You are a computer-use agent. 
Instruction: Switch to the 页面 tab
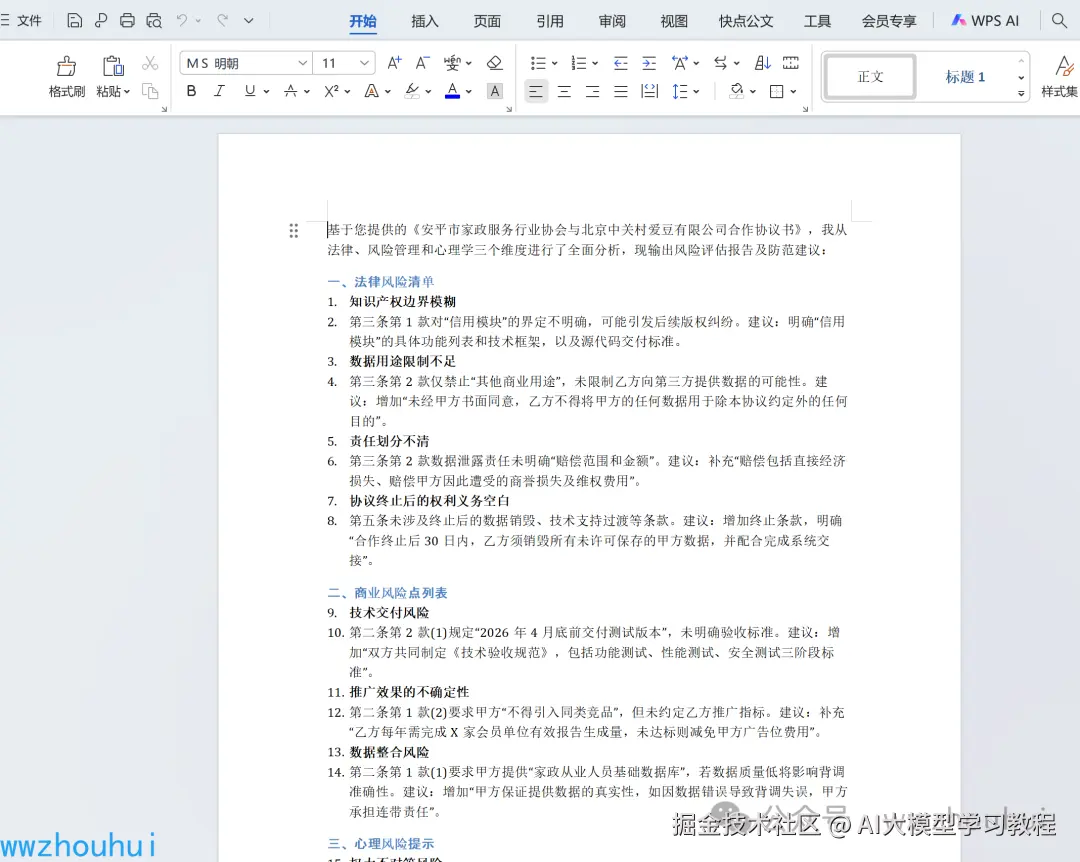[487, 21]
